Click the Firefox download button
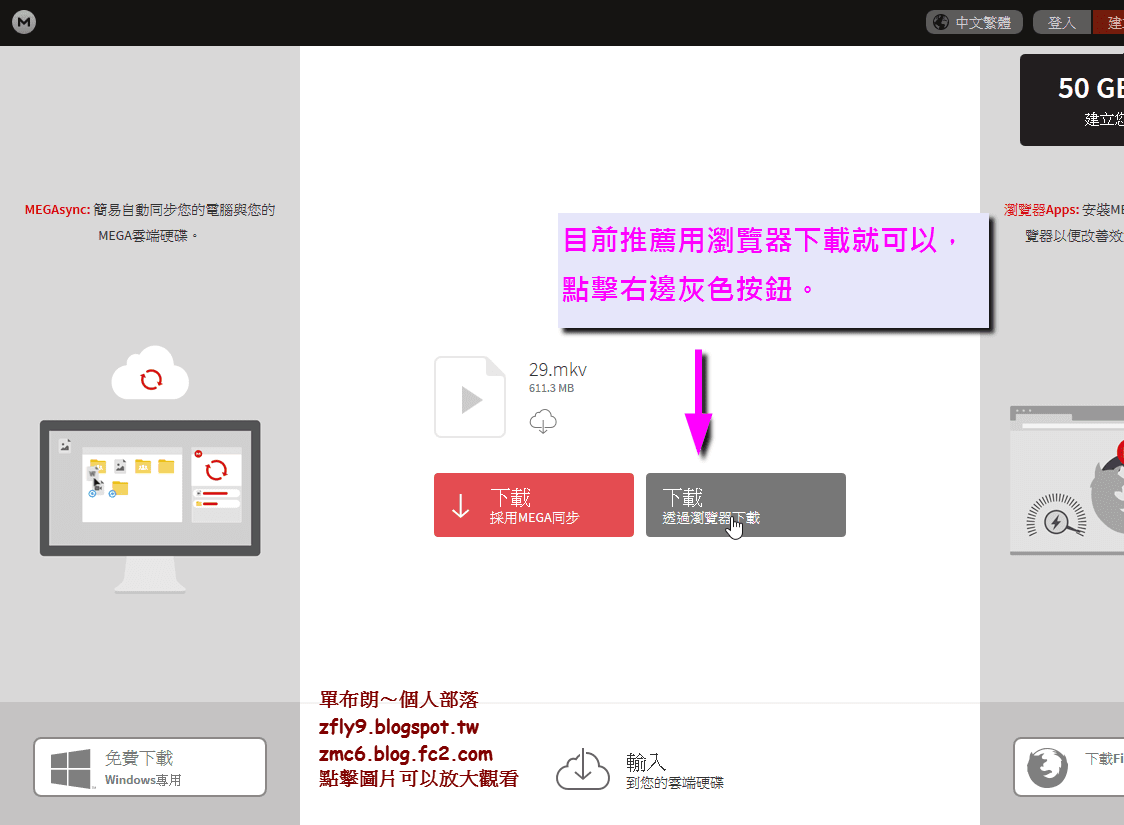Image resolution: width=1124 pixels, height=825 pixels. click(x=1069, y=767)
